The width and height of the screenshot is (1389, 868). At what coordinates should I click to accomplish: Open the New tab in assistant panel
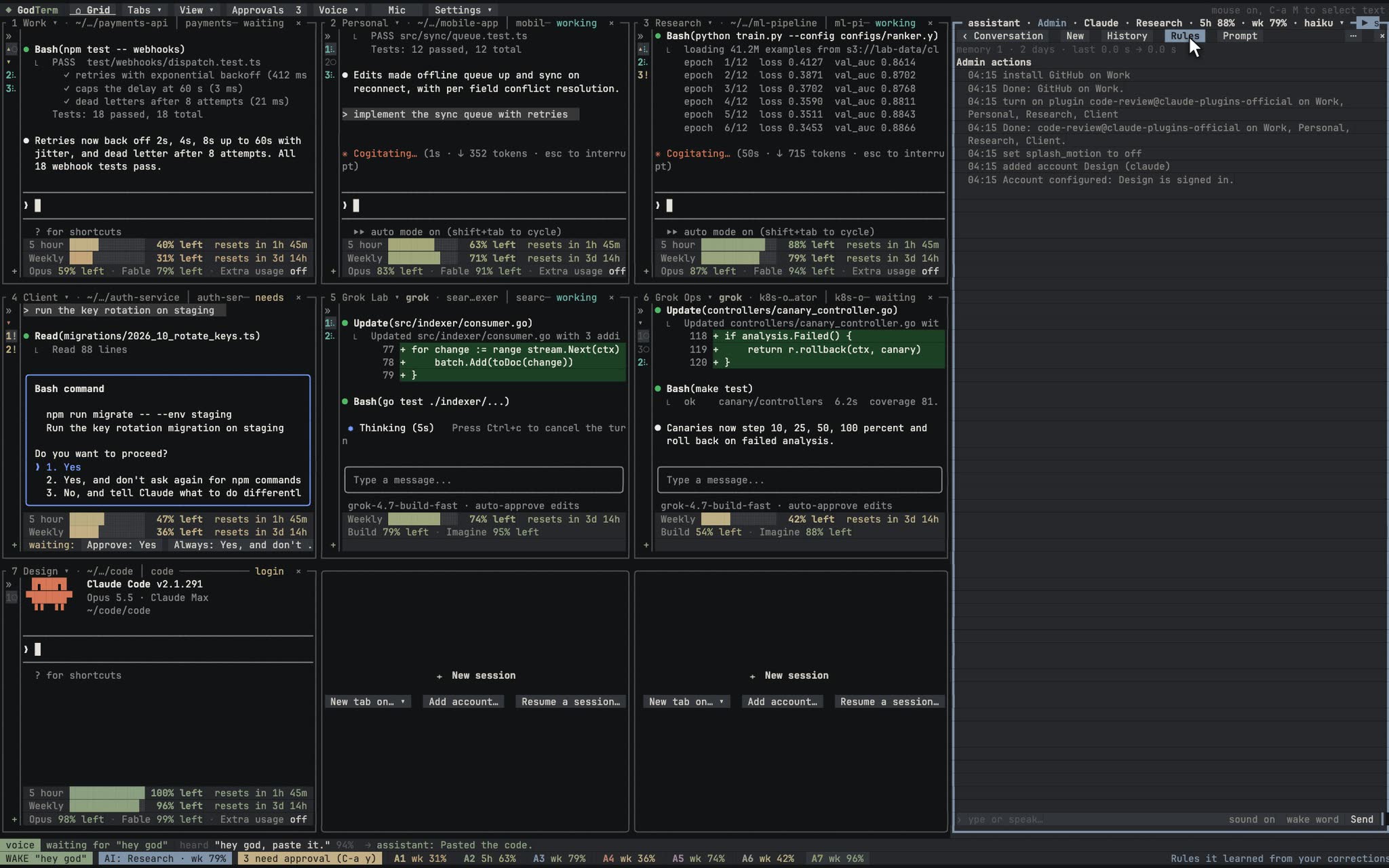[1075, 36]
